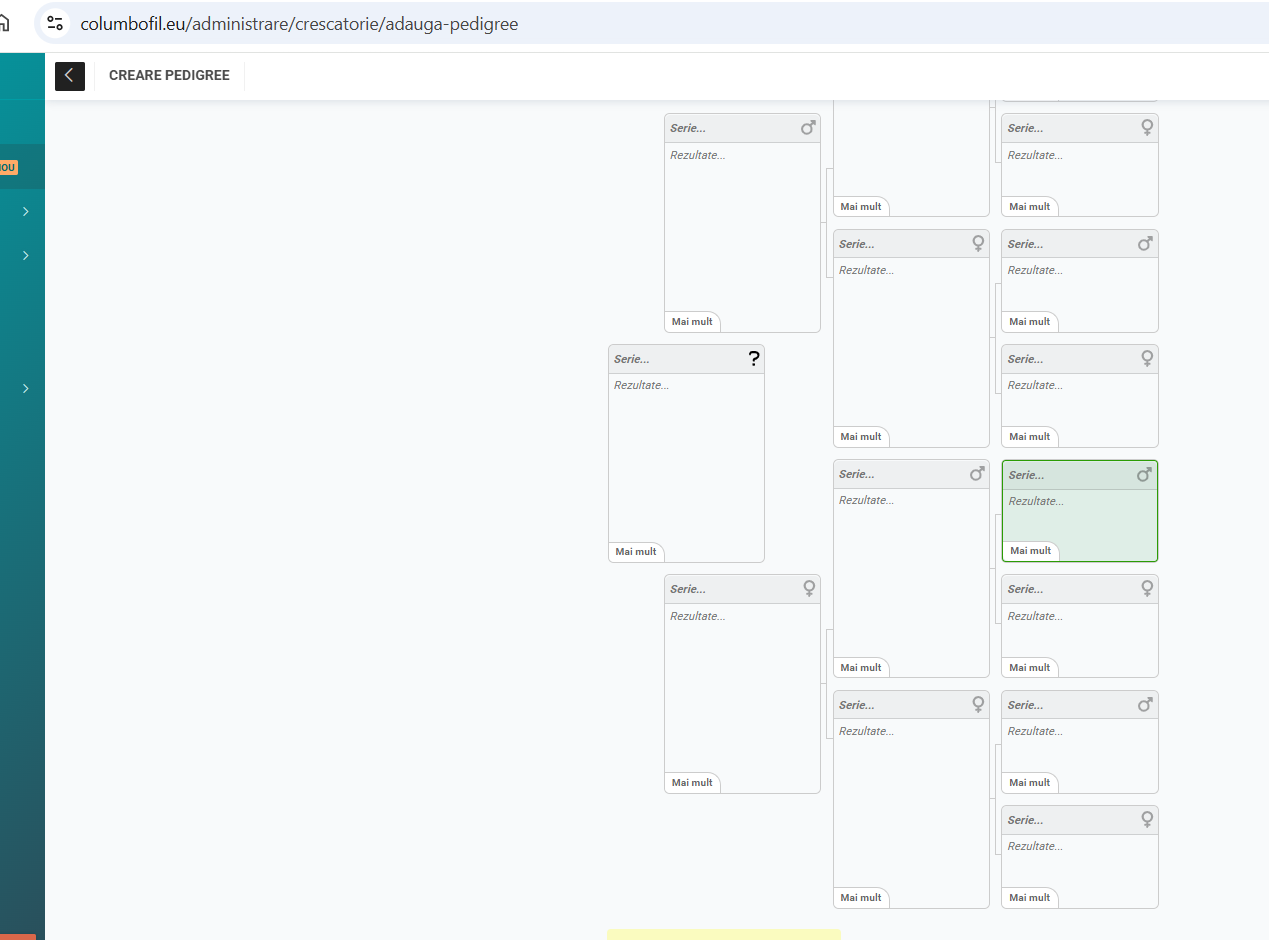Screen dimensions: 1269x940
Task: Click the columbofil.eu URL in the address bar
Action: tap(299, 24)
